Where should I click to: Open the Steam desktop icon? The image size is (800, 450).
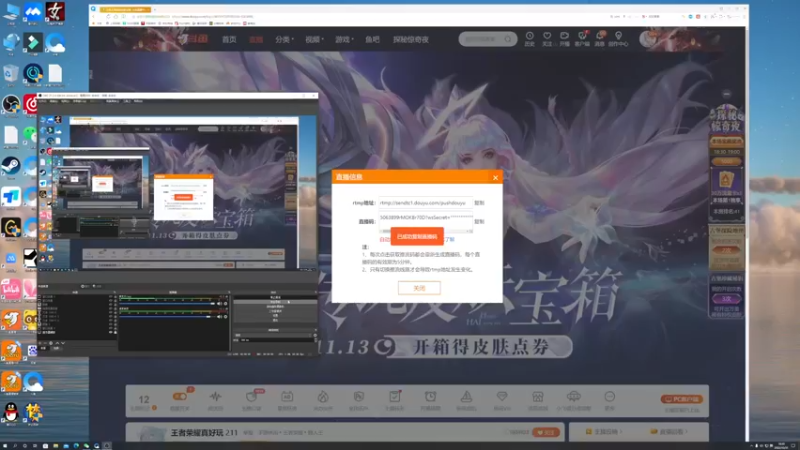11,166
